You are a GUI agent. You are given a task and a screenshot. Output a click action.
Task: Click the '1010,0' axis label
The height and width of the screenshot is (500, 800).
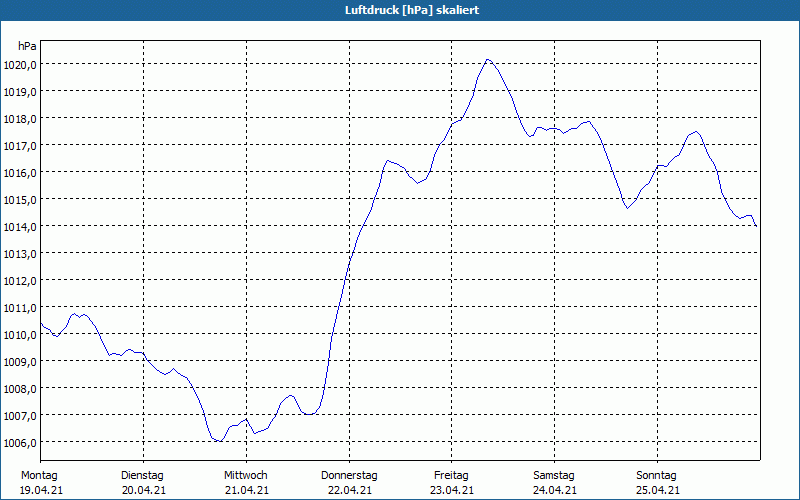point(20,335)
